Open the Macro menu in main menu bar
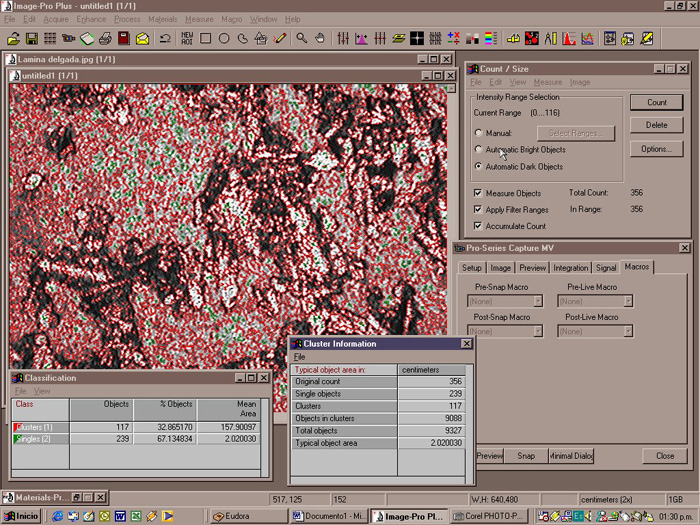 tap(232, 19)
